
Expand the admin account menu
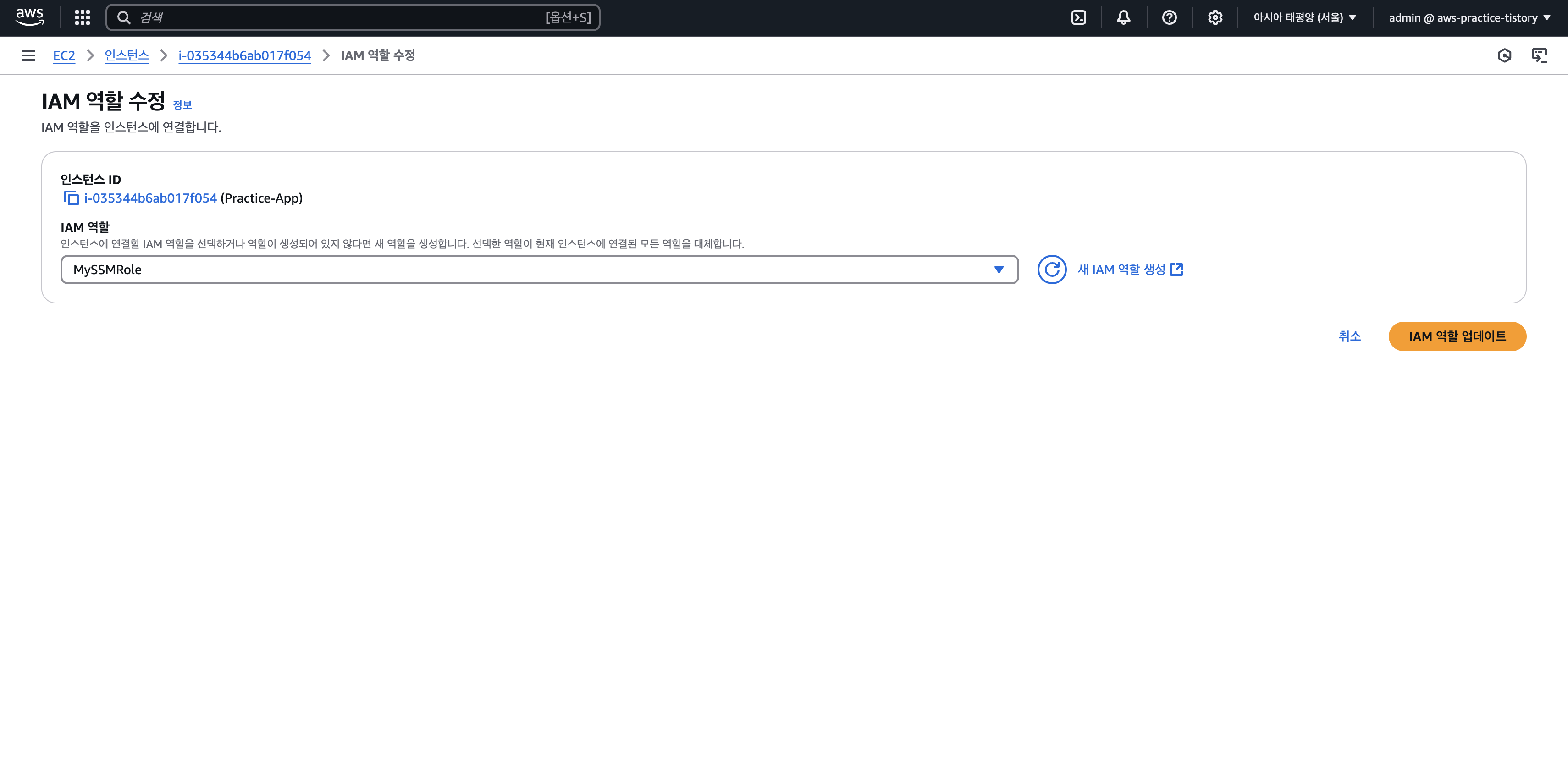1469,18
